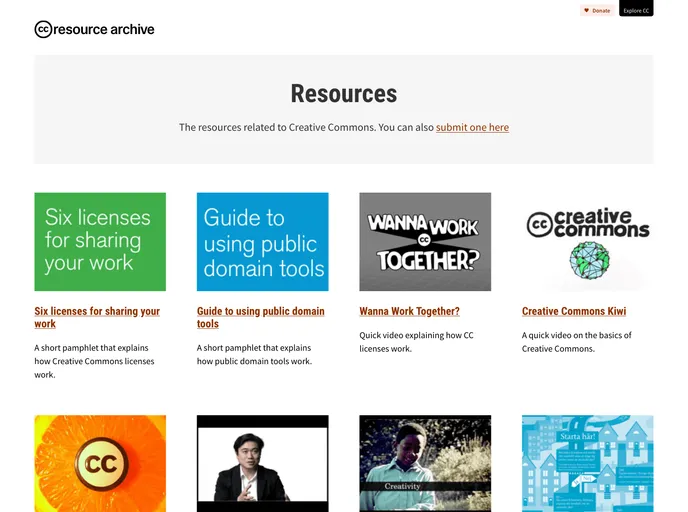Open 'Guide to using public domain tools' title link
Viewport: 688px width, 512px height.
261,317
